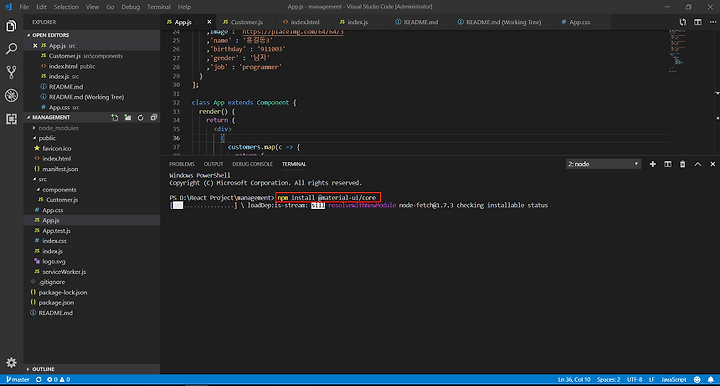The image size is (720, 386).
Task: Click the editor minimap preview
Action: 677,50
